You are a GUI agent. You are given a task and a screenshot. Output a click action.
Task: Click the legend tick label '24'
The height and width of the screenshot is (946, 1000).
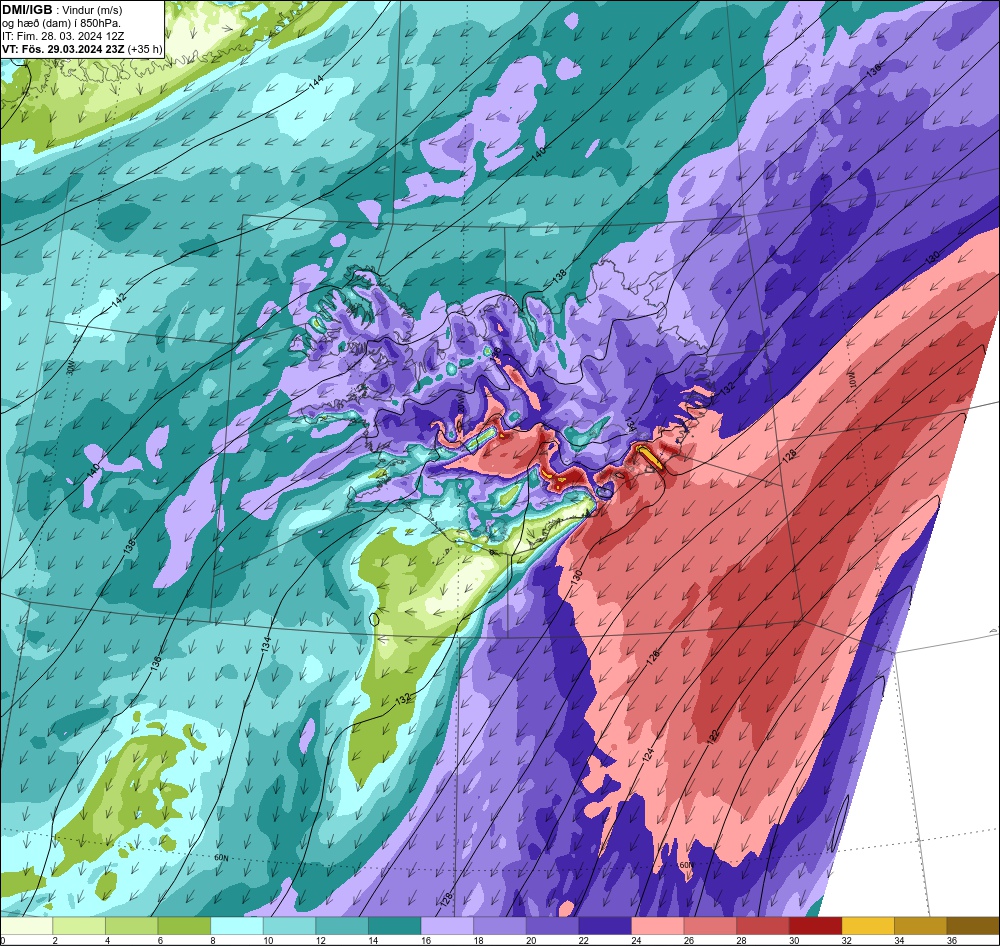[634, 940]
